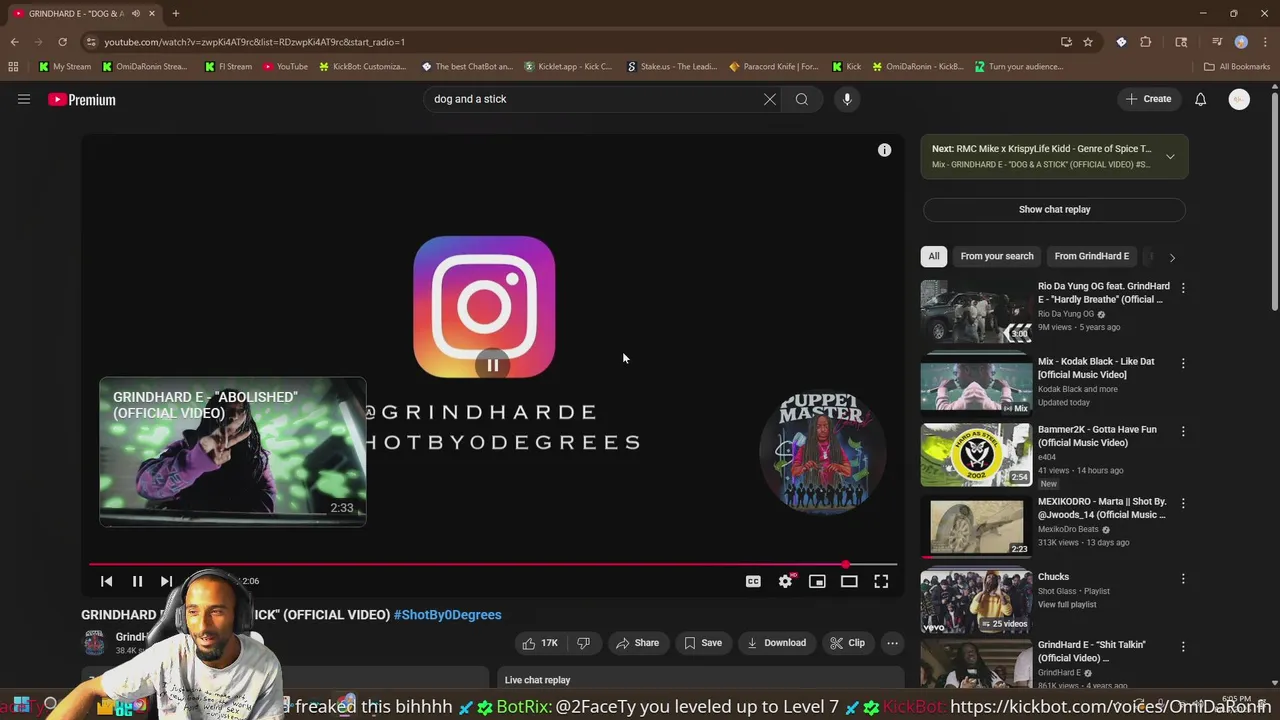The height and width of the screenshot is (720, 1280).
Task: Seek on the red progress bar
Action: click(492, 564)
